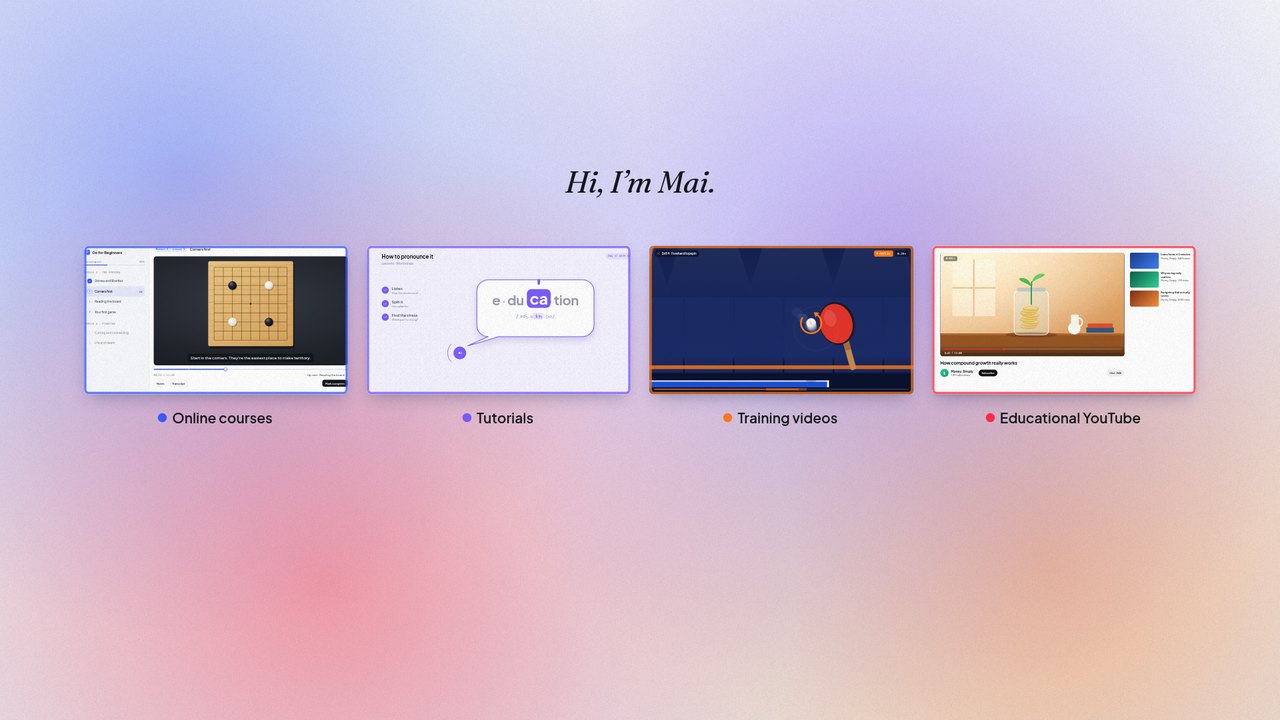Toggle the Split it step checkmark
This screenshot has width=1280, height=720.
[x=385, y=304]
